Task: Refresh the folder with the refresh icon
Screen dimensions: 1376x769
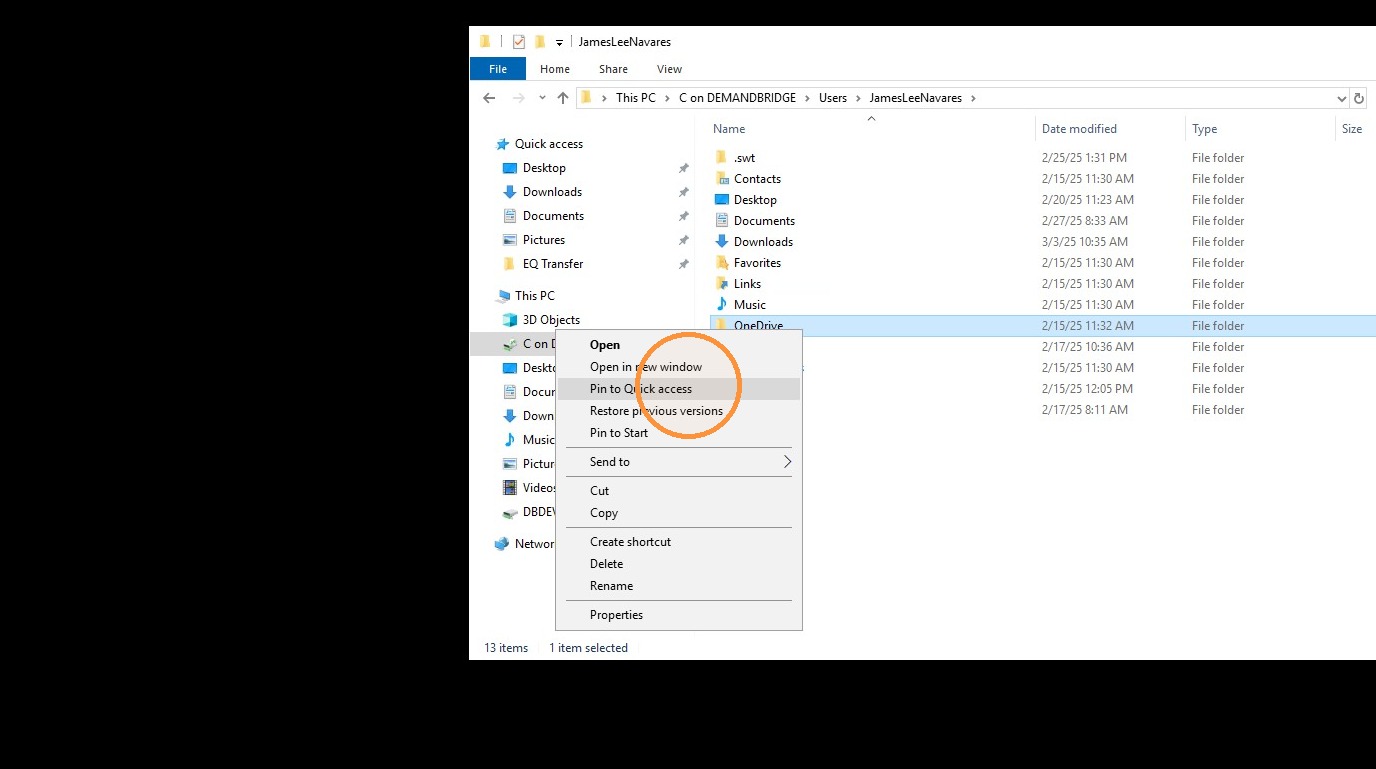Action: tap(1358, 98)
